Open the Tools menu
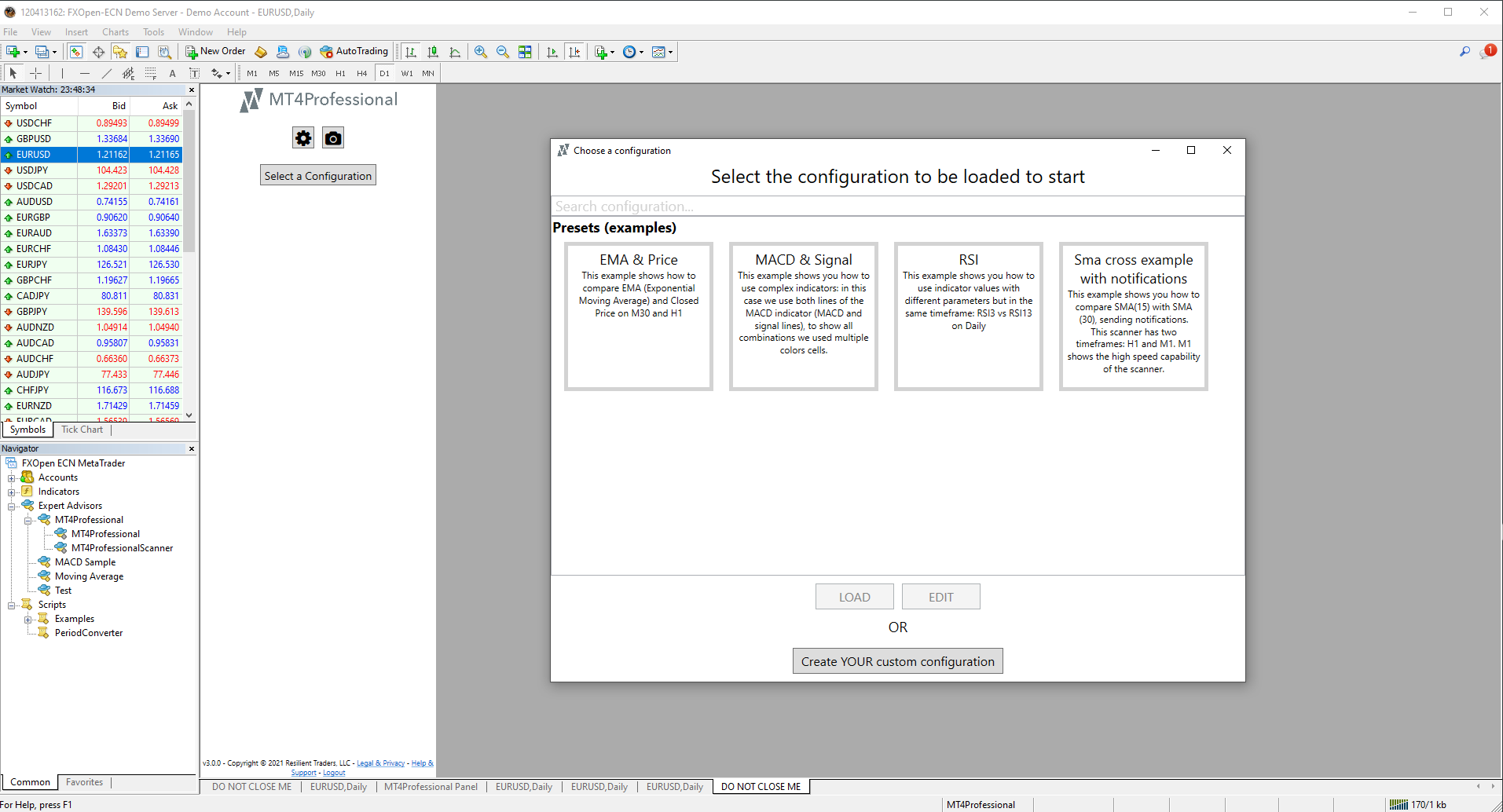Image resolution: width=1503 pixels, height=812 pixels. 153,32
